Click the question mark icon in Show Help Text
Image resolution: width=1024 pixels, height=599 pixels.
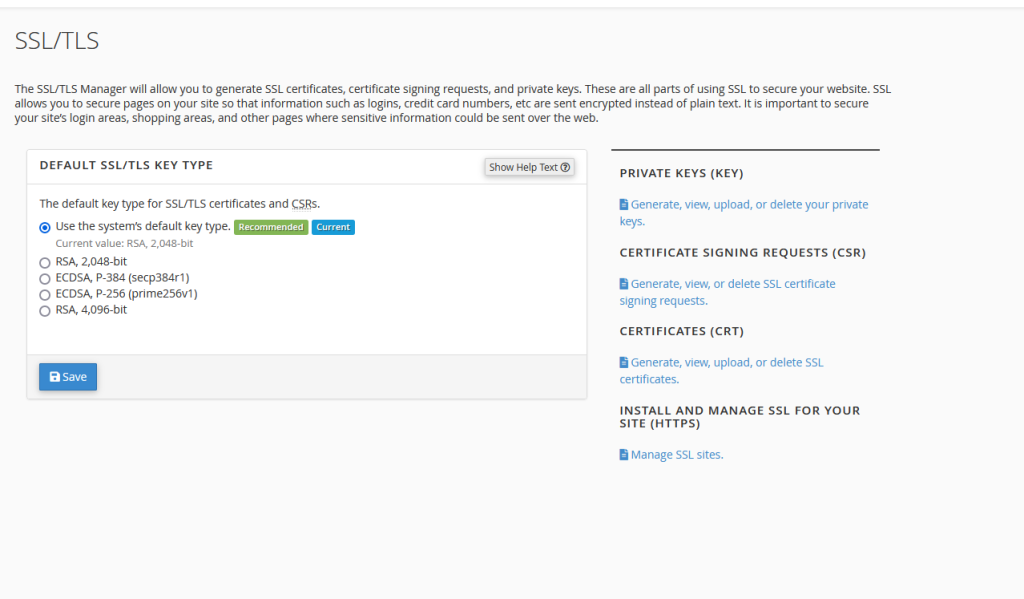pyautogui.click(x=566, y=168)
